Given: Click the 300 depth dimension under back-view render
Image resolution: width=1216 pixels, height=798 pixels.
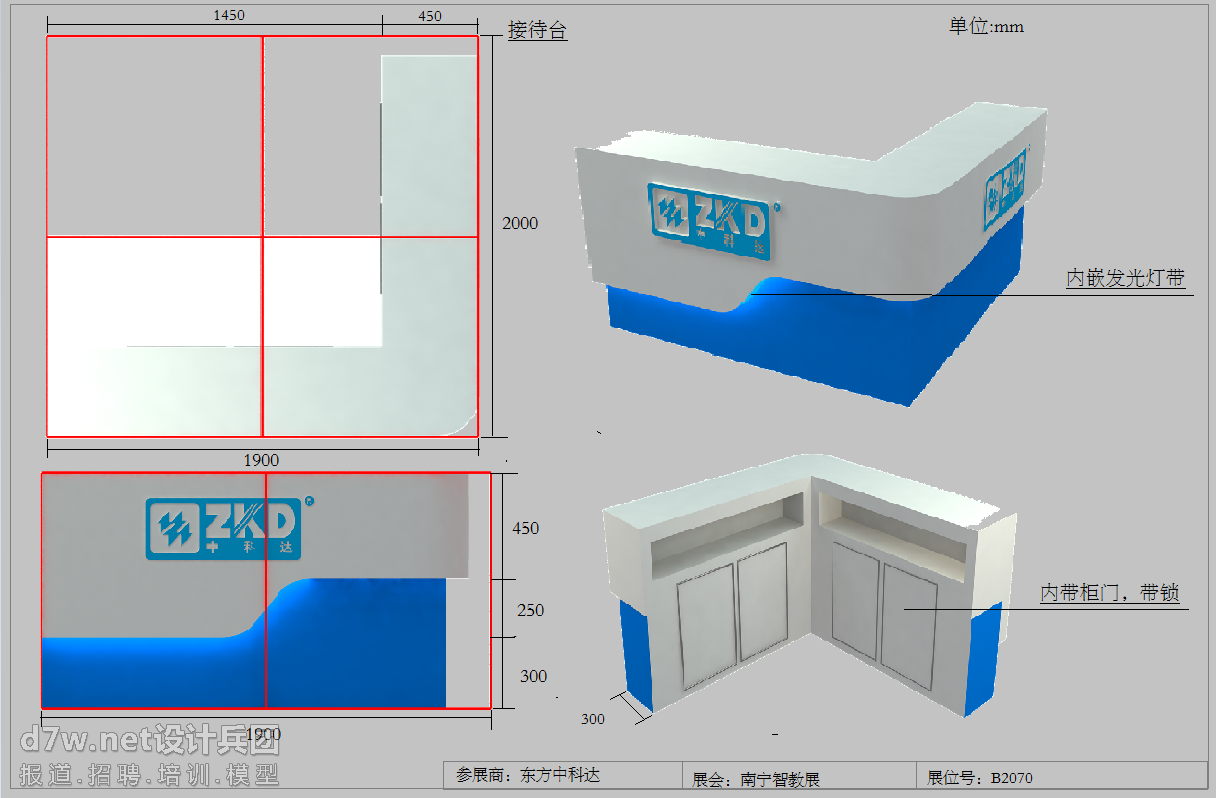Looking at the screenshot, I should click(593, 718).
